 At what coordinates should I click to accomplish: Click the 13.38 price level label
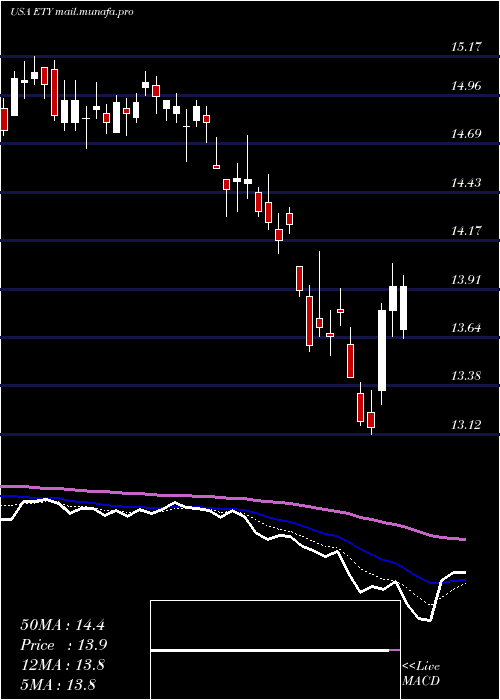(466, 376)
